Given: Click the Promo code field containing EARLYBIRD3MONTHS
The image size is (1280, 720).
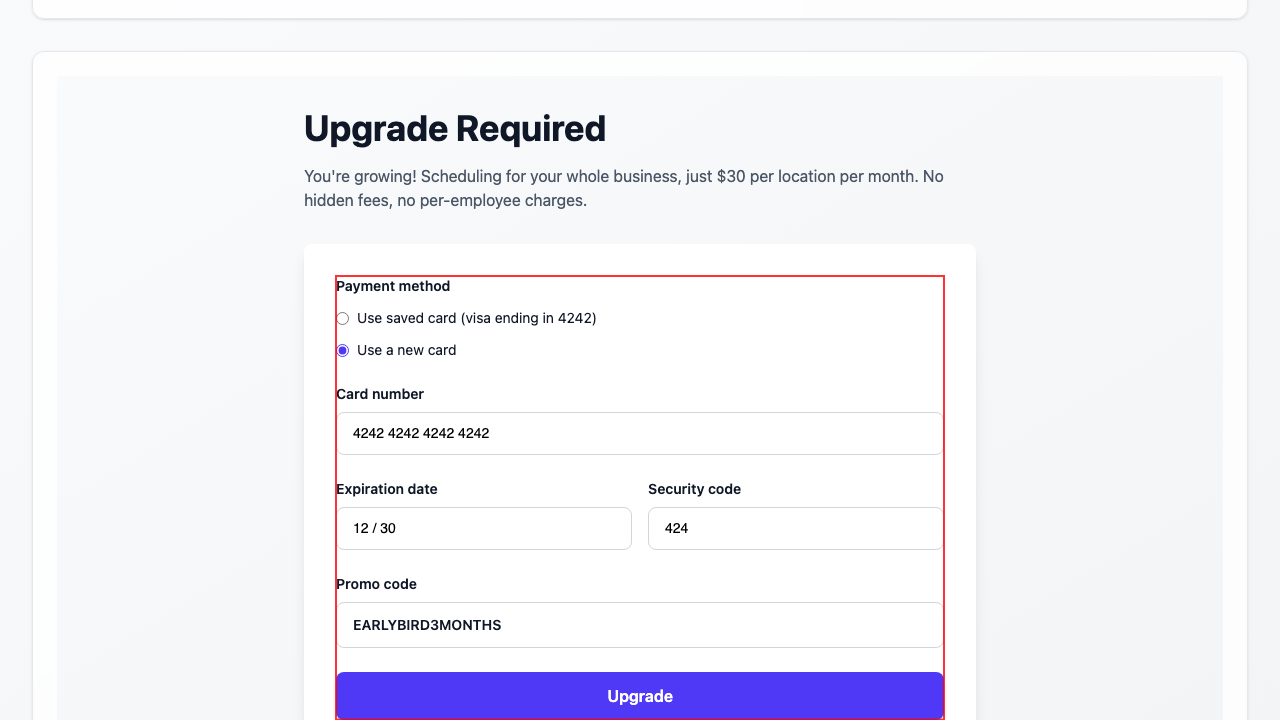Looking at the screenshot, I should tap(639, 624).
